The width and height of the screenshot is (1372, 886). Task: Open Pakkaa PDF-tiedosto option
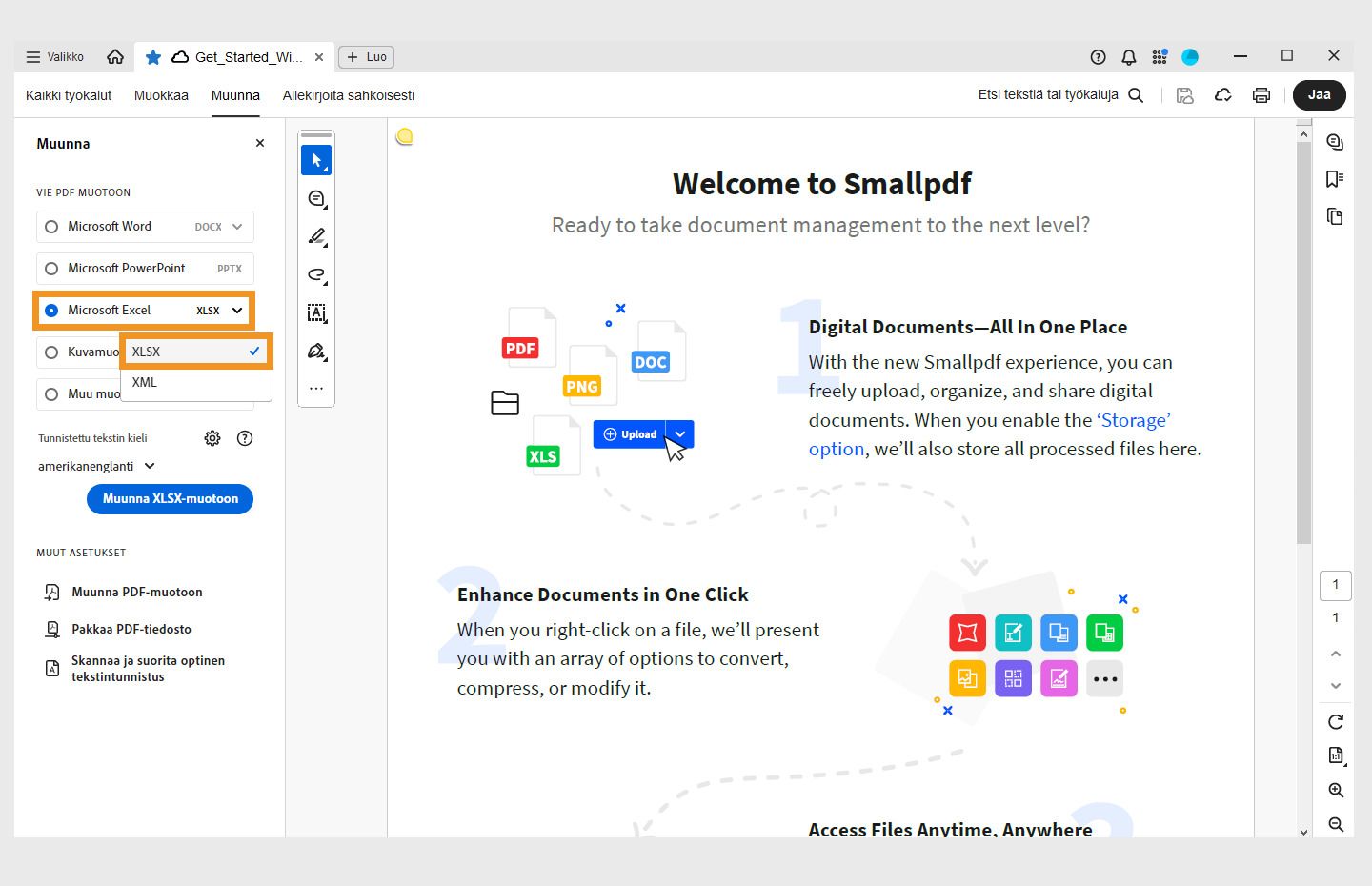(x=118, y=630)
